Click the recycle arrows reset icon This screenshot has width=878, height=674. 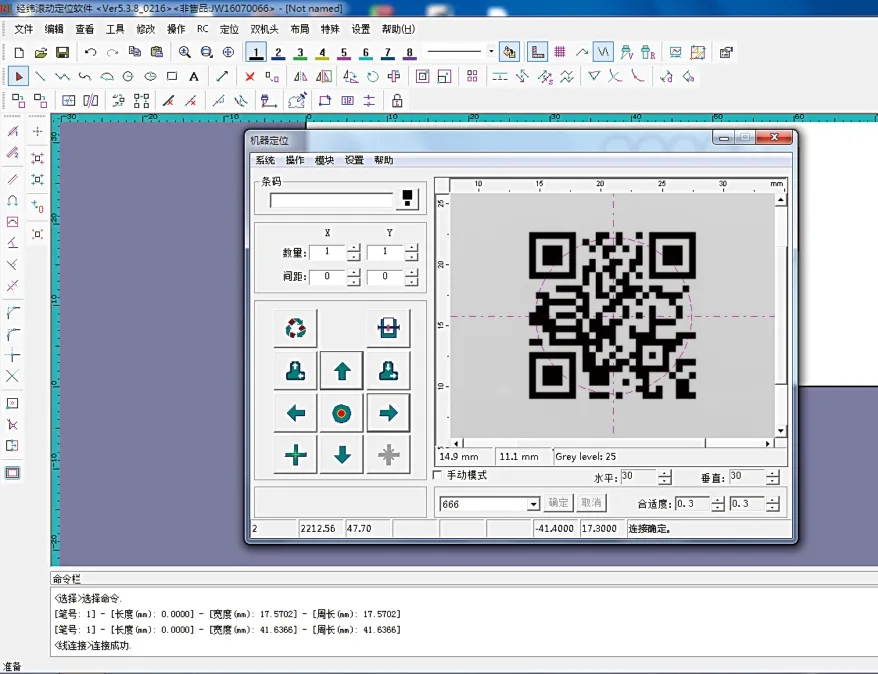tap(296, 328)
